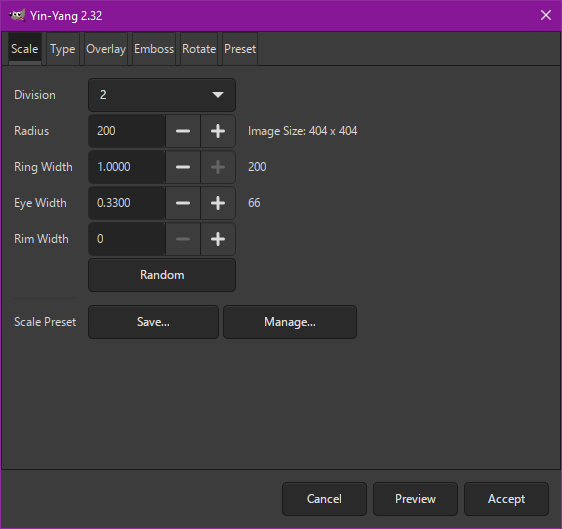
Task: Save the scale preset
Action: click(x=153, y=322)
